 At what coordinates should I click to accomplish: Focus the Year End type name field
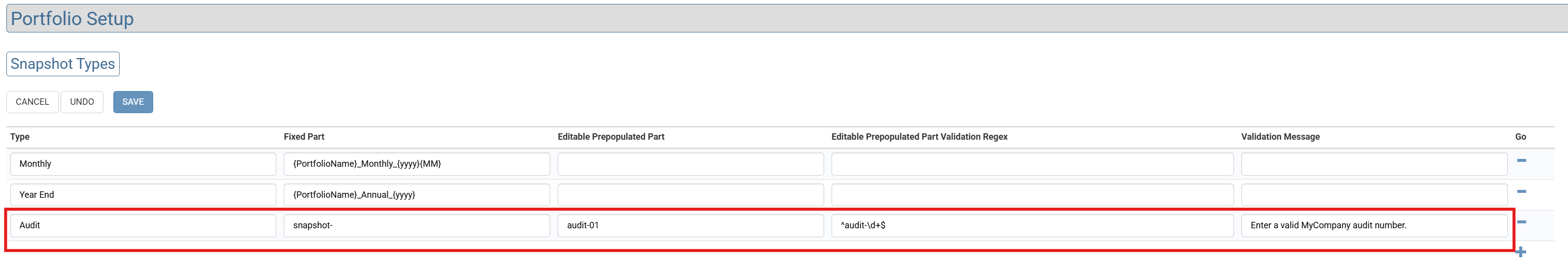(x=143, y=194)
